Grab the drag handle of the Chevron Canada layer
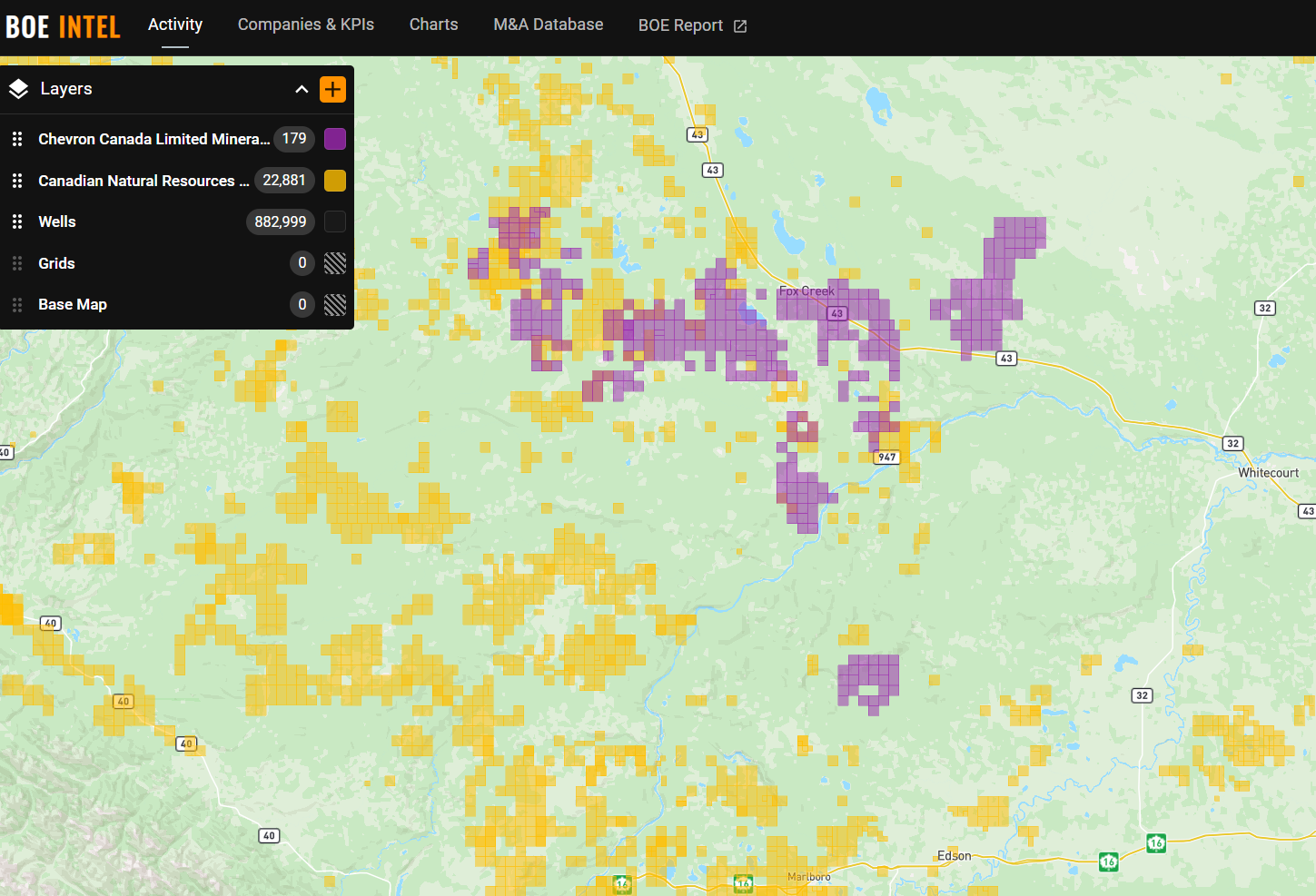This screenshot has width=1316, height=896. pyautogui.click(x=17, y=139)
